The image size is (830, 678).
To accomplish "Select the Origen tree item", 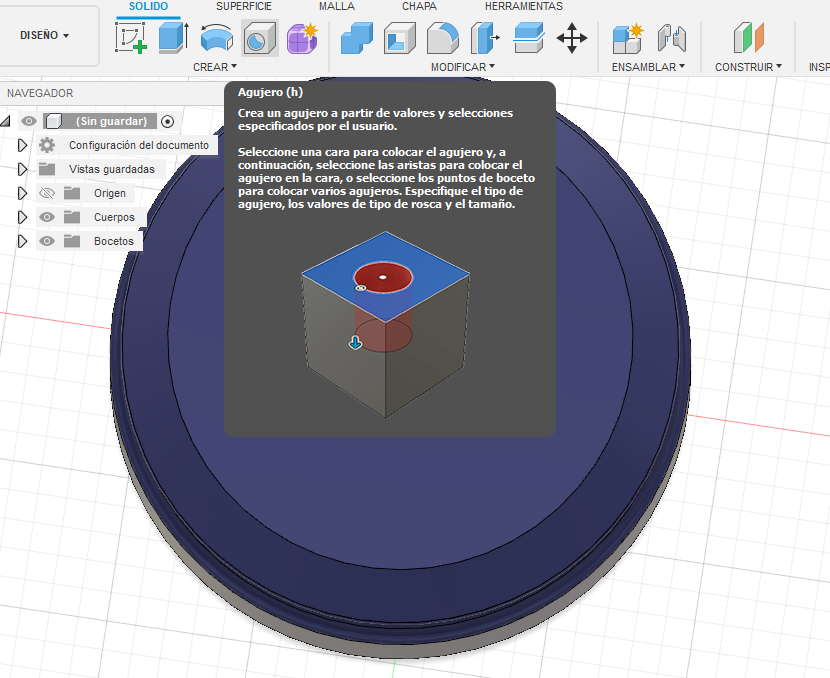I will pyautogui.click(x=110, y=193).
